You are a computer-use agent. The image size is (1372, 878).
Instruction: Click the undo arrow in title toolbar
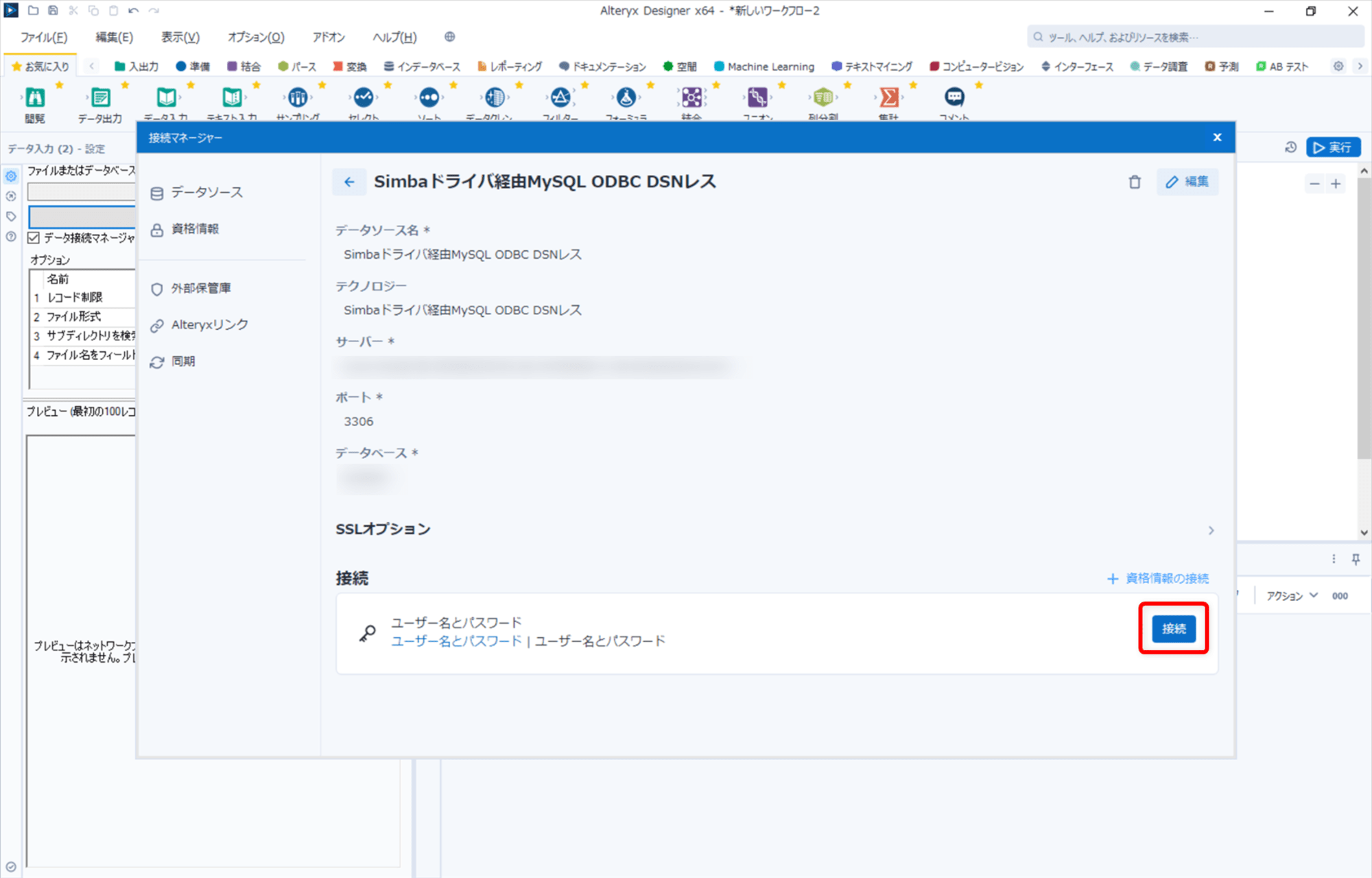tap(134, 11)
